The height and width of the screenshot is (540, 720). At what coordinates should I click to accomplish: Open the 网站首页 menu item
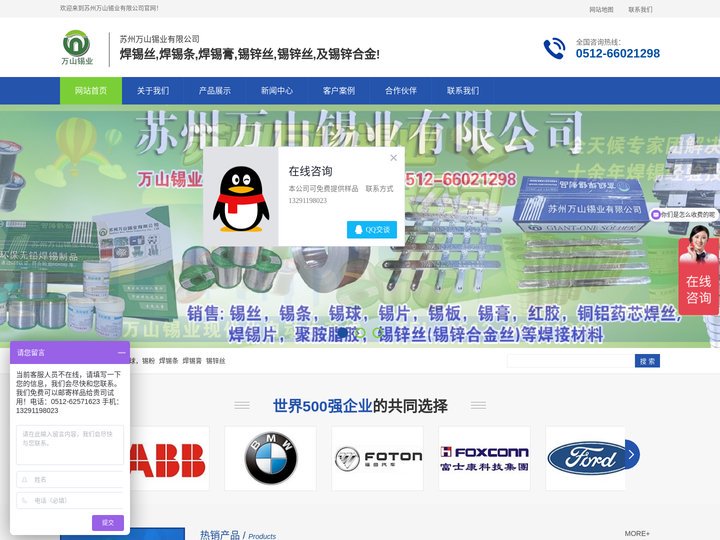[x=91, y=91]
